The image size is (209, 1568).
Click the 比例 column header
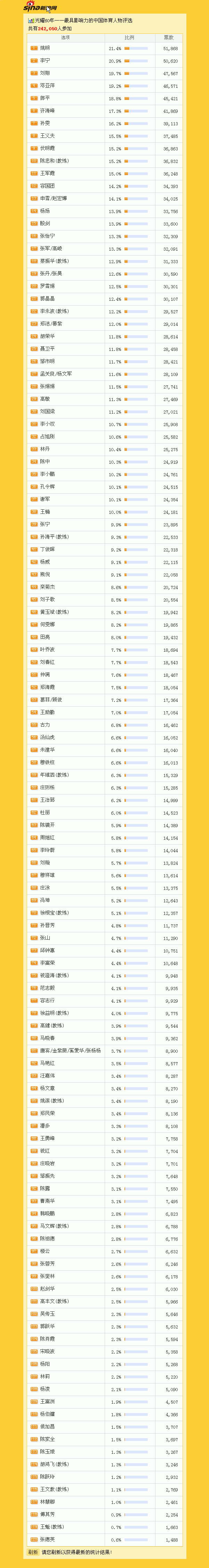click(129, 38)
